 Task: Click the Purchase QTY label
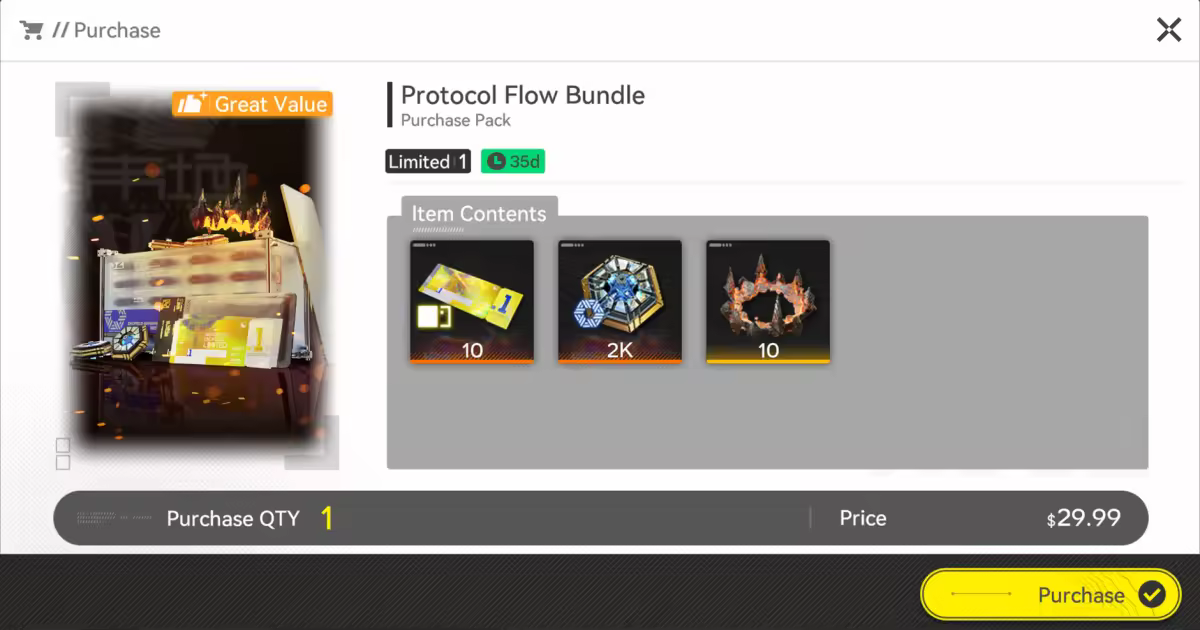coord(233,518)
